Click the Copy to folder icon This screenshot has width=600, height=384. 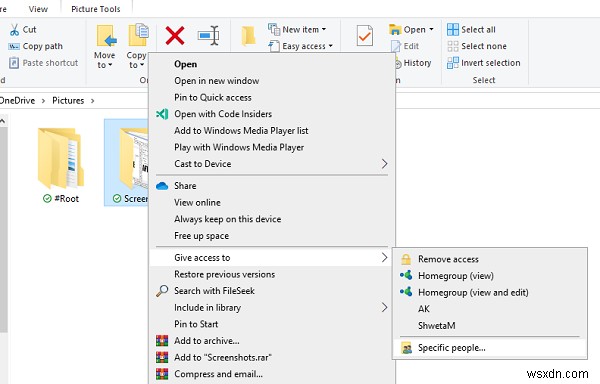[x=138, y=35]
